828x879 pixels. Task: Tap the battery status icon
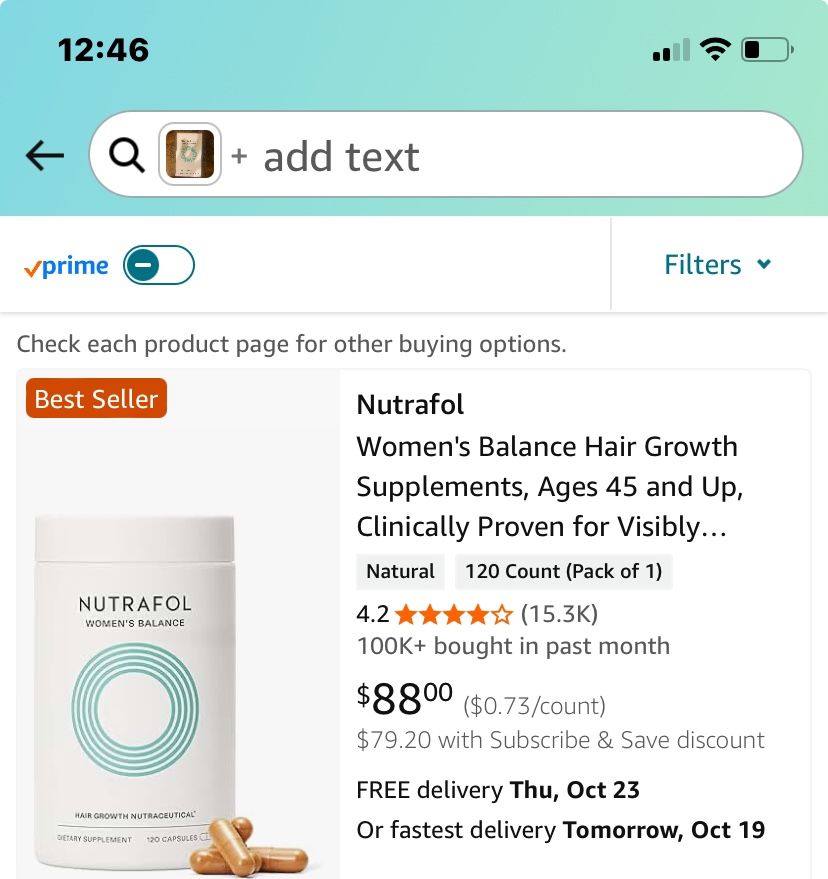pyautogui.click(x=767, y=49)
